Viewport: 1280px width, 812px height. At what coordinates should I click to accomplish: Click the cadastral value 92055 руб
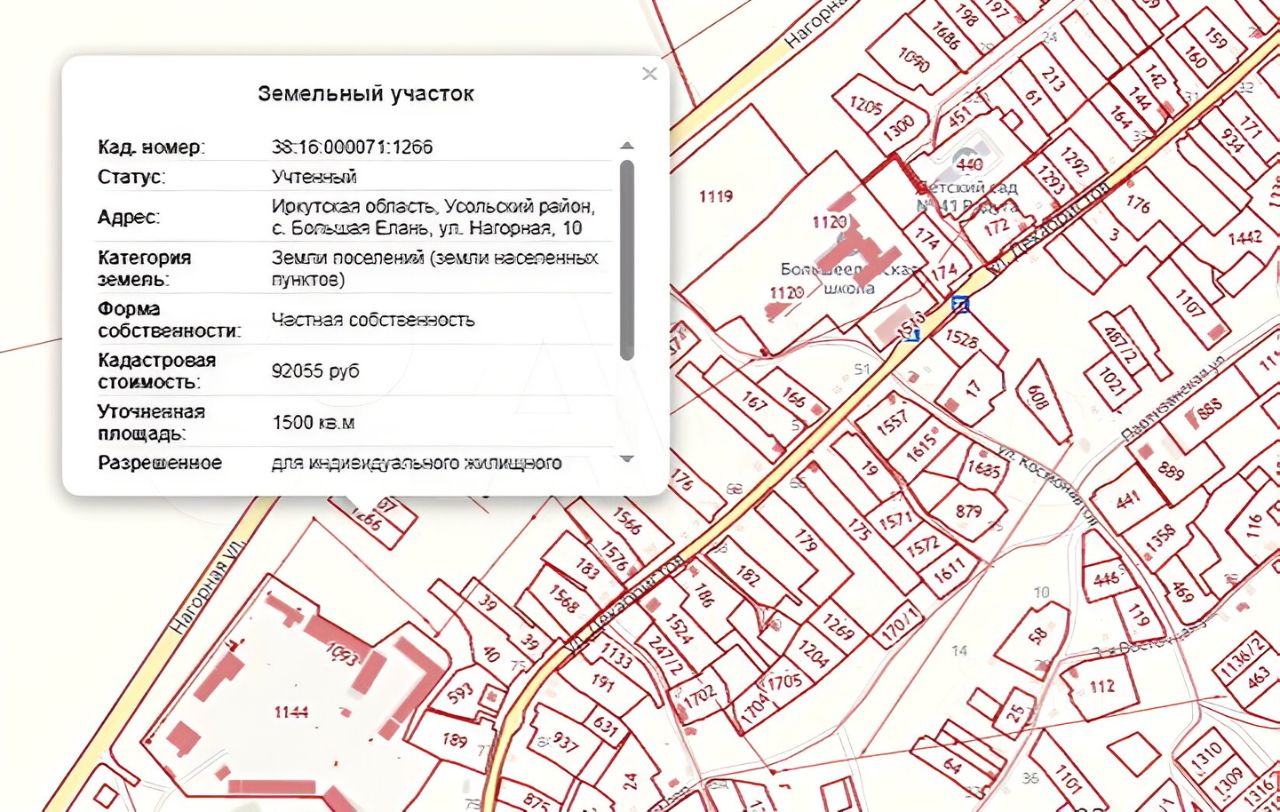(x=315, y=372)
